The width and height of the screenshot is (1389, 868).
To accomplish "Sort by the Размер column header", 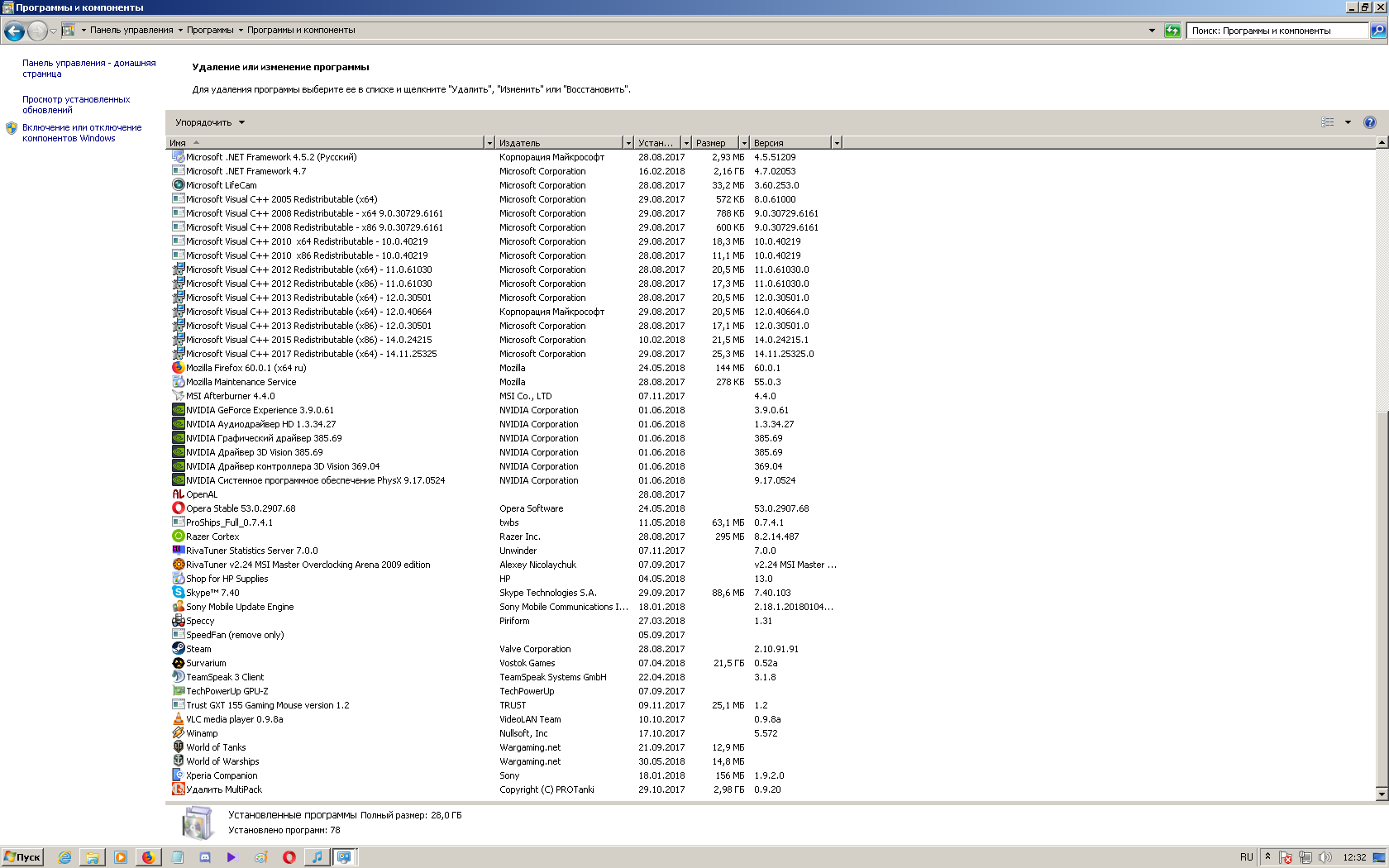I will [x=715, y=143].
